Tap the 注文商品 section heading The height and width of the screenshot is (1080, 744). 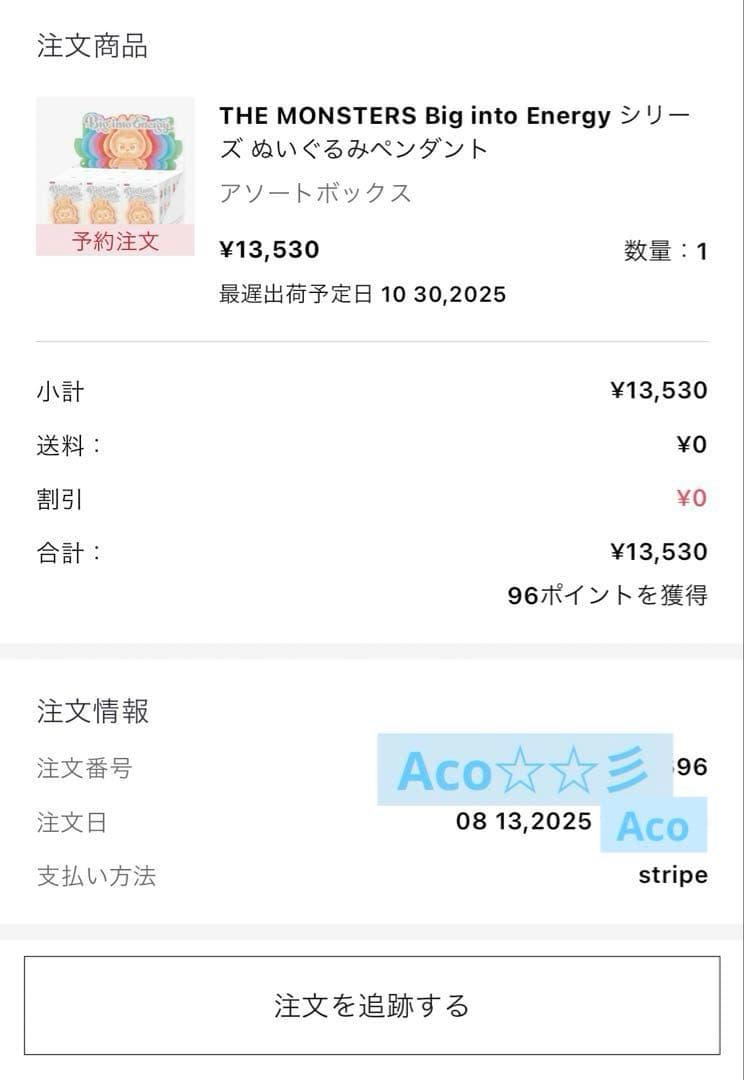93,46
